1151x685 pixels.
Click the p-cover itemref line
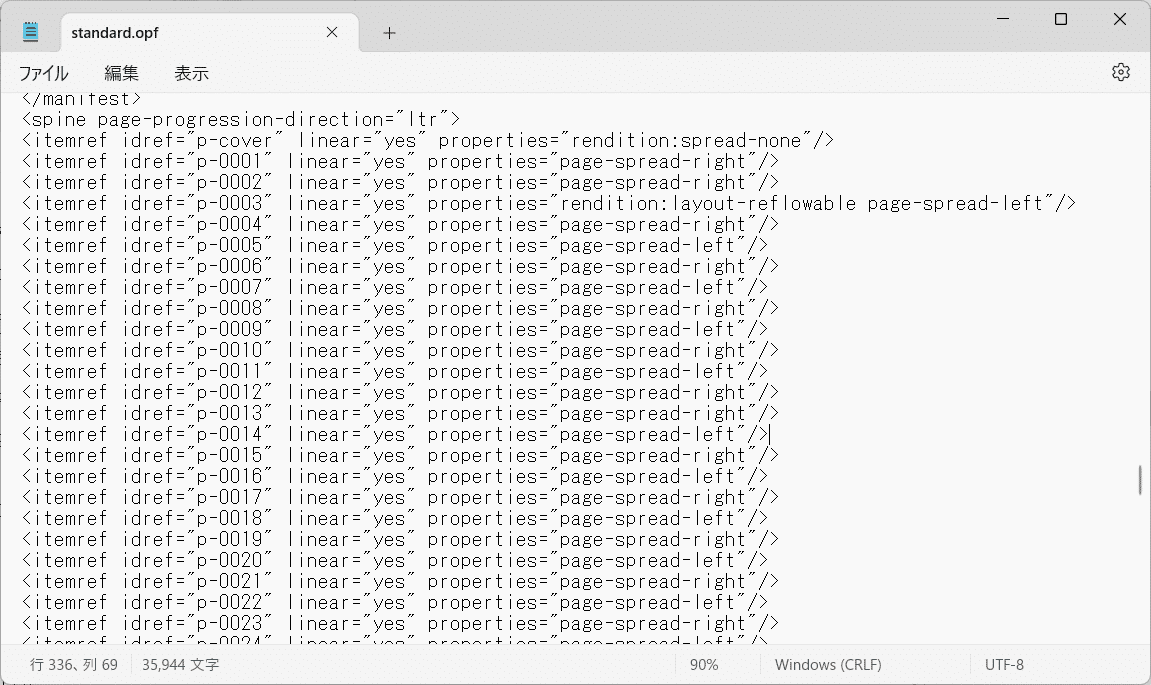coord(428,140)
